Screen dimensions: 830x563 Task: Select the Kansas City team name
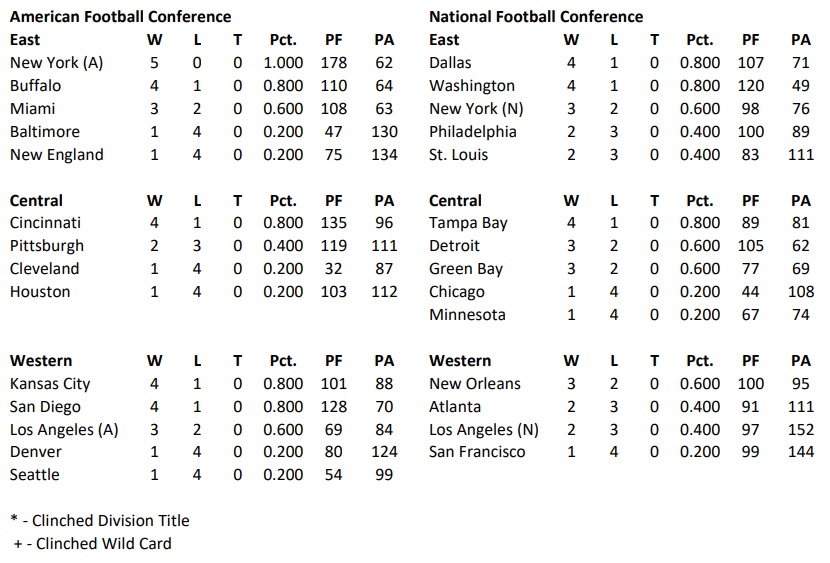click(50, 384)
